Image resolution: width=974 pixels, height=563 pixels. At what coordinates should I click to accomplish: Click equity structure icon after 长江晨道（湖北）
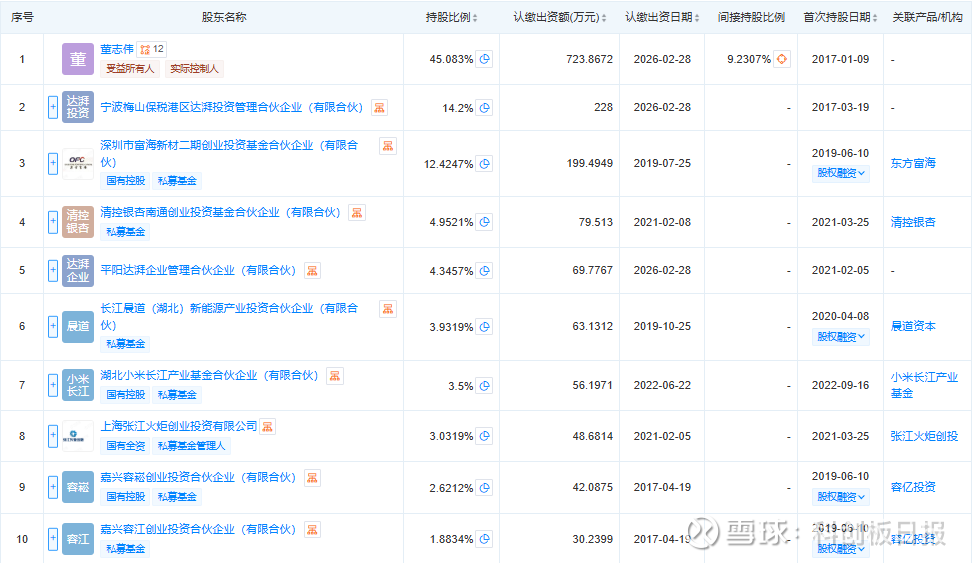pos(388,309)
